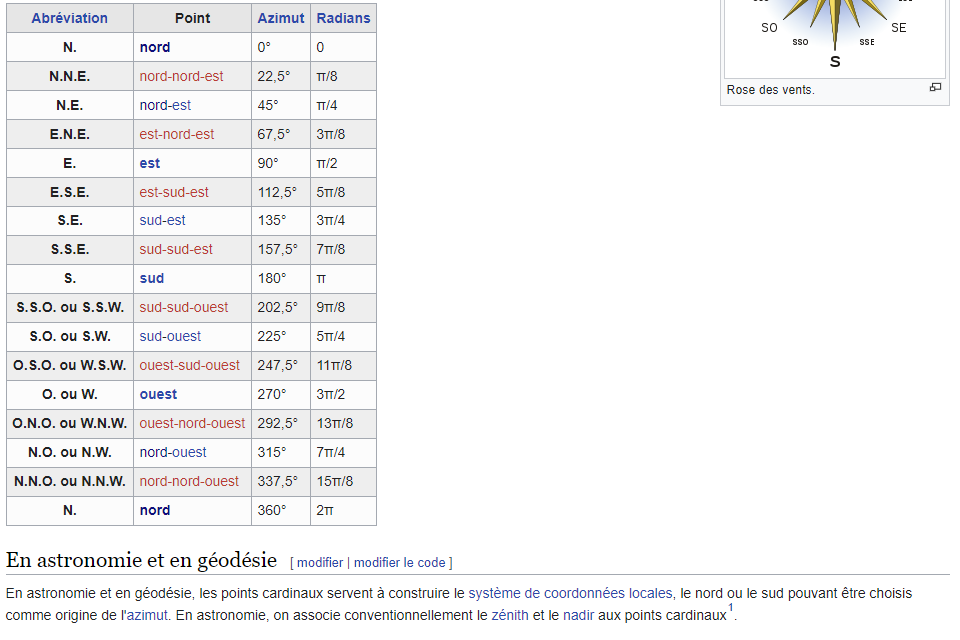Viewport: 960px width, 640px height.
Task: Select the O. ou W. cell
Action: [x=70, y=394]
